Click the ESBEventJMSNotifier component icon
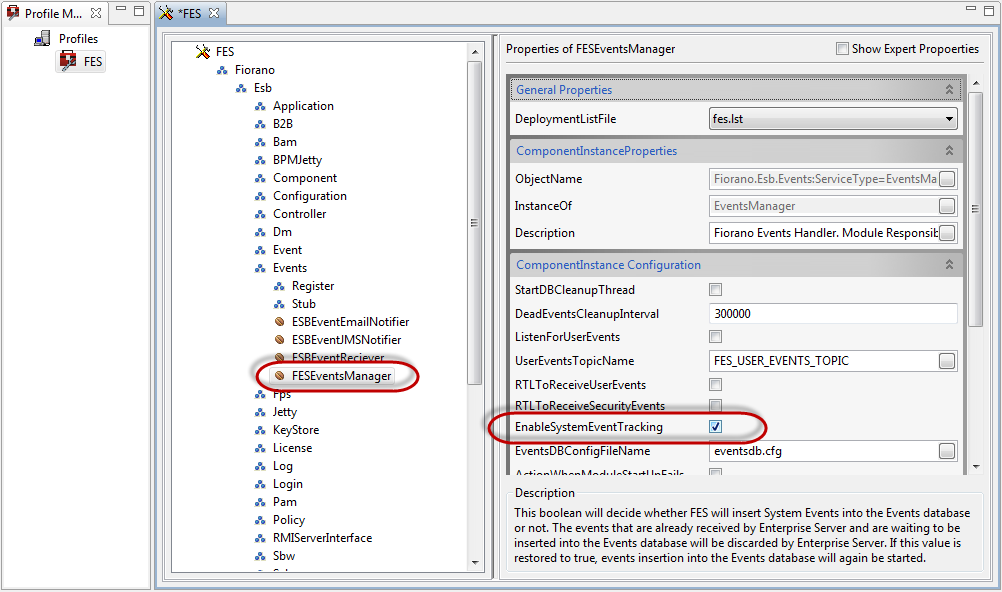Image resolution: width=1002 pixels, height=592 pixels. 279,339
